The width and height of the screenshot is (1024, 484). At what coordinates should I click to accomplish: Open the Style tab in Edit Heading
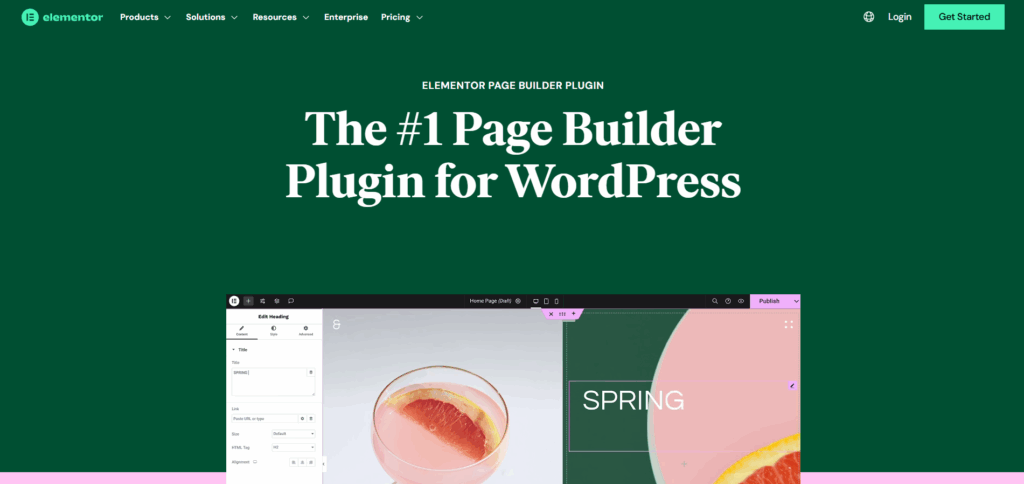point(274,331)
